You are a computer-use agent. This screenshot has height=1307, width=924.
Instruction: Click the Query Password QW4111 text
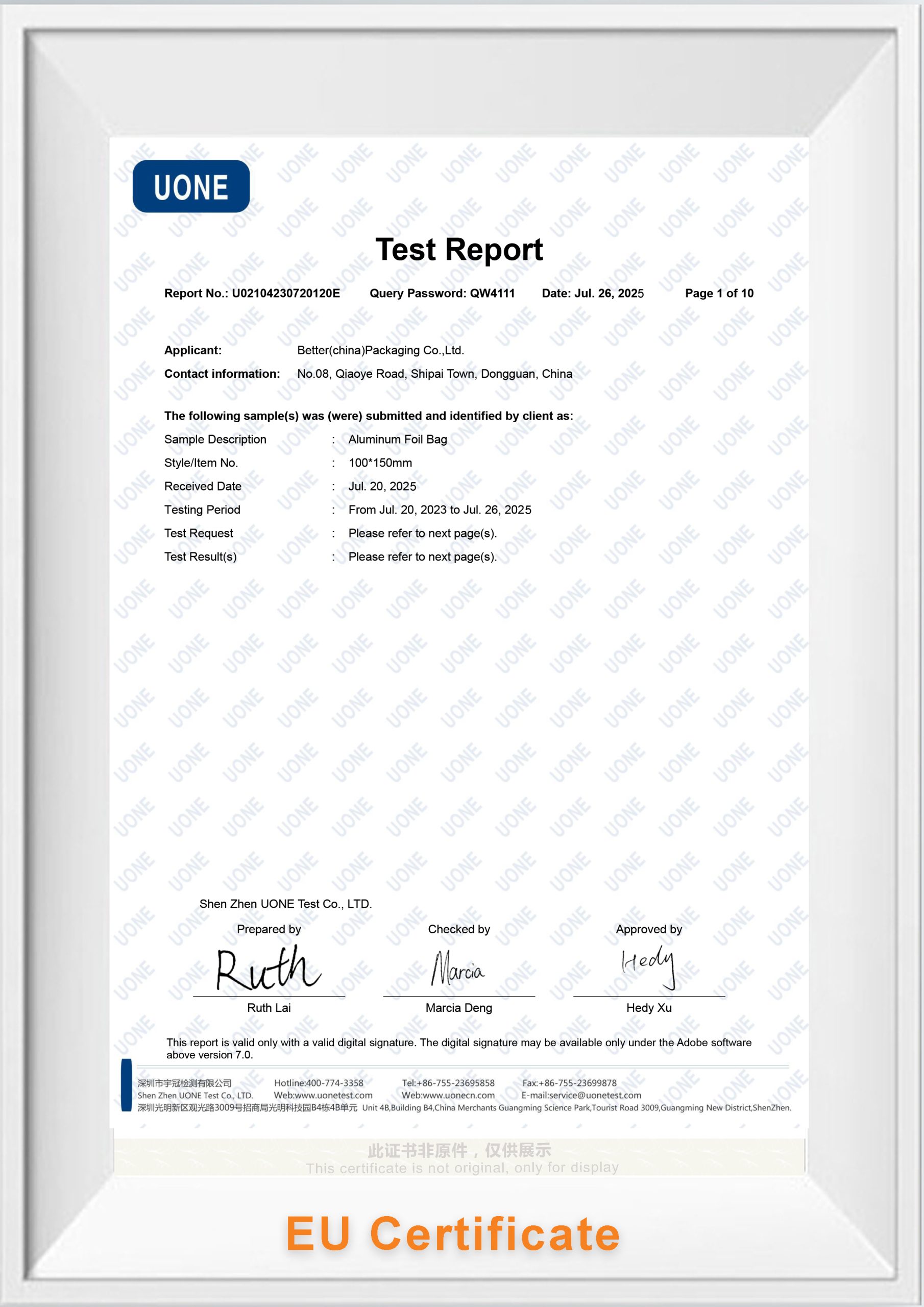(x=442, y=293)
